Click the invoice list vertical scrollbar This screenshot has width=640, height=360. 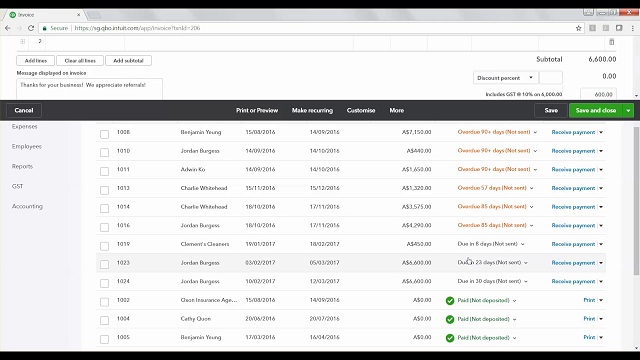[x=636, y=201]
